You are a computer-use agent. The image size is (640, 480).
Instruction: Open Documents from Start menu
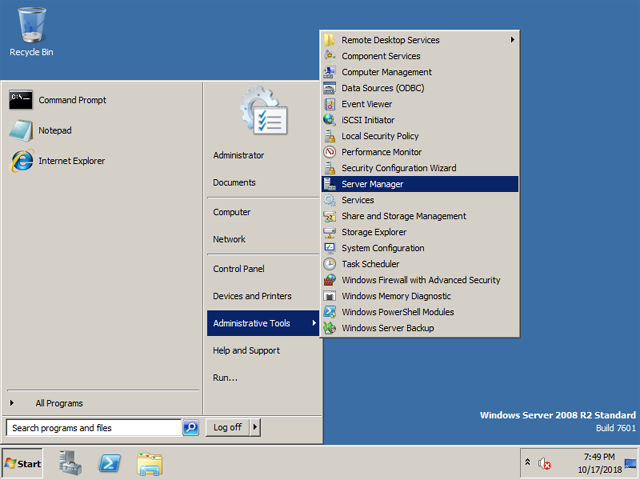(x=263, y=182)
